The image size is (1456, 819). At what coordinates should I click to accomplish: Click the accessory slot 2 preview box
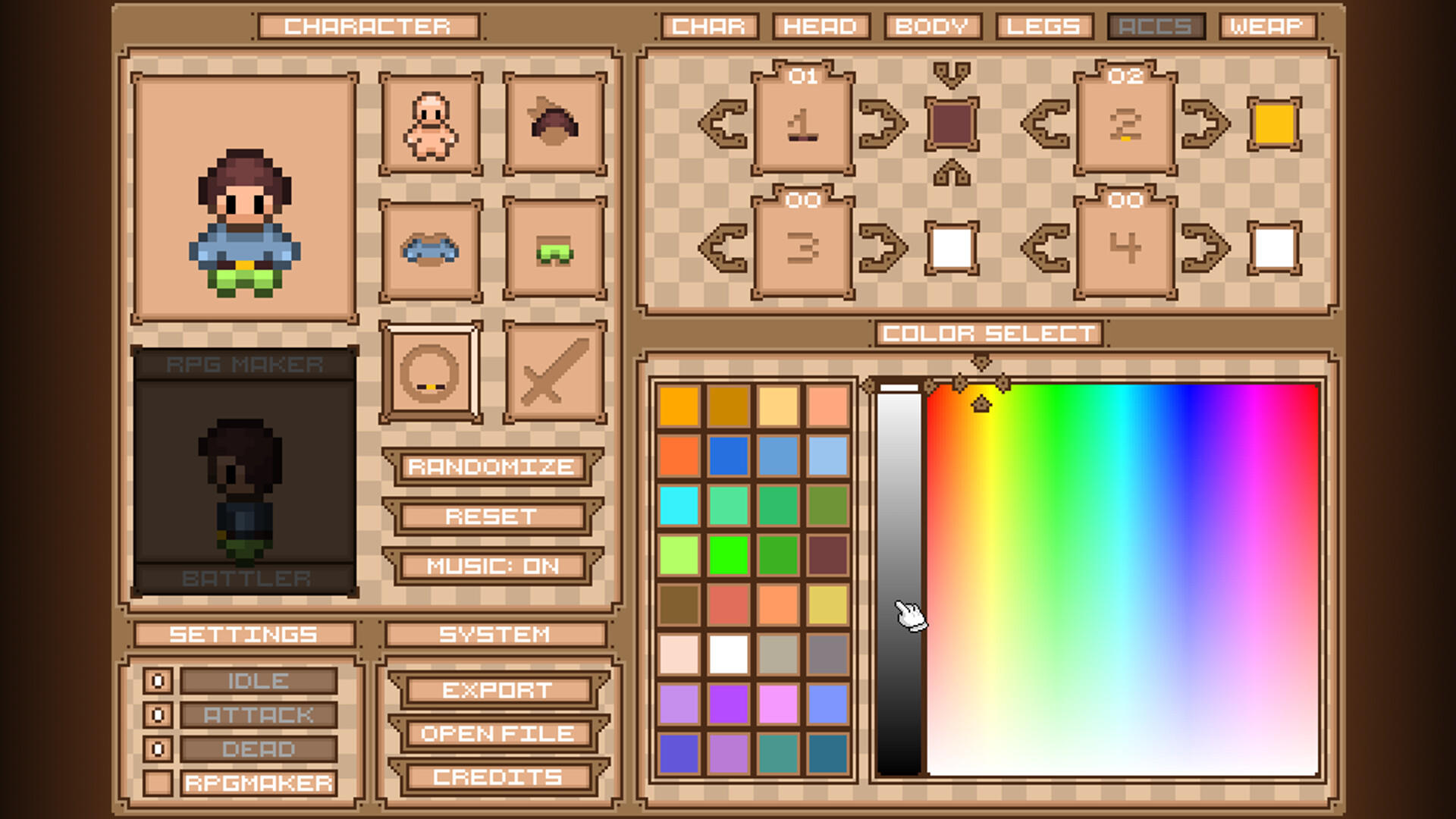point(1125,125)
